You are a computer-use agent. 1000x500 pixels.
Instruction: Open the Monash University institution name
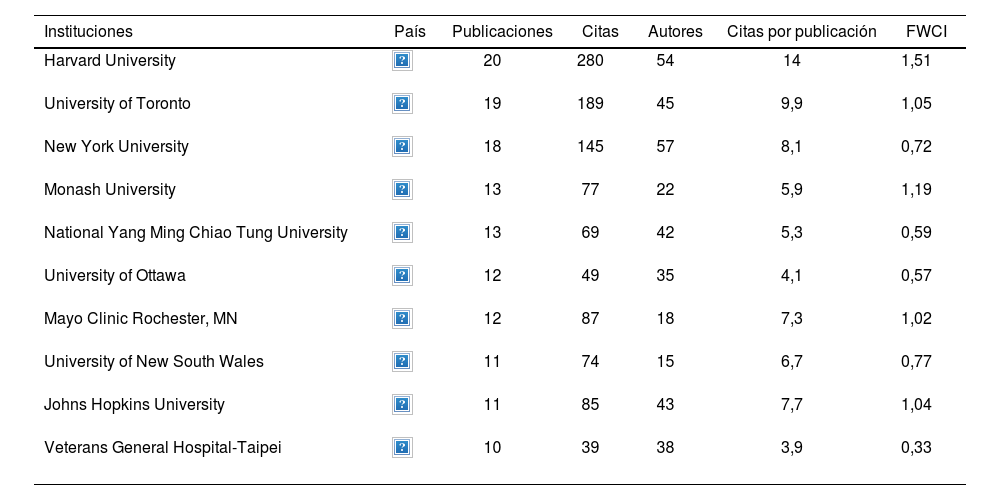pyautogui.click(x=110, y=190)
